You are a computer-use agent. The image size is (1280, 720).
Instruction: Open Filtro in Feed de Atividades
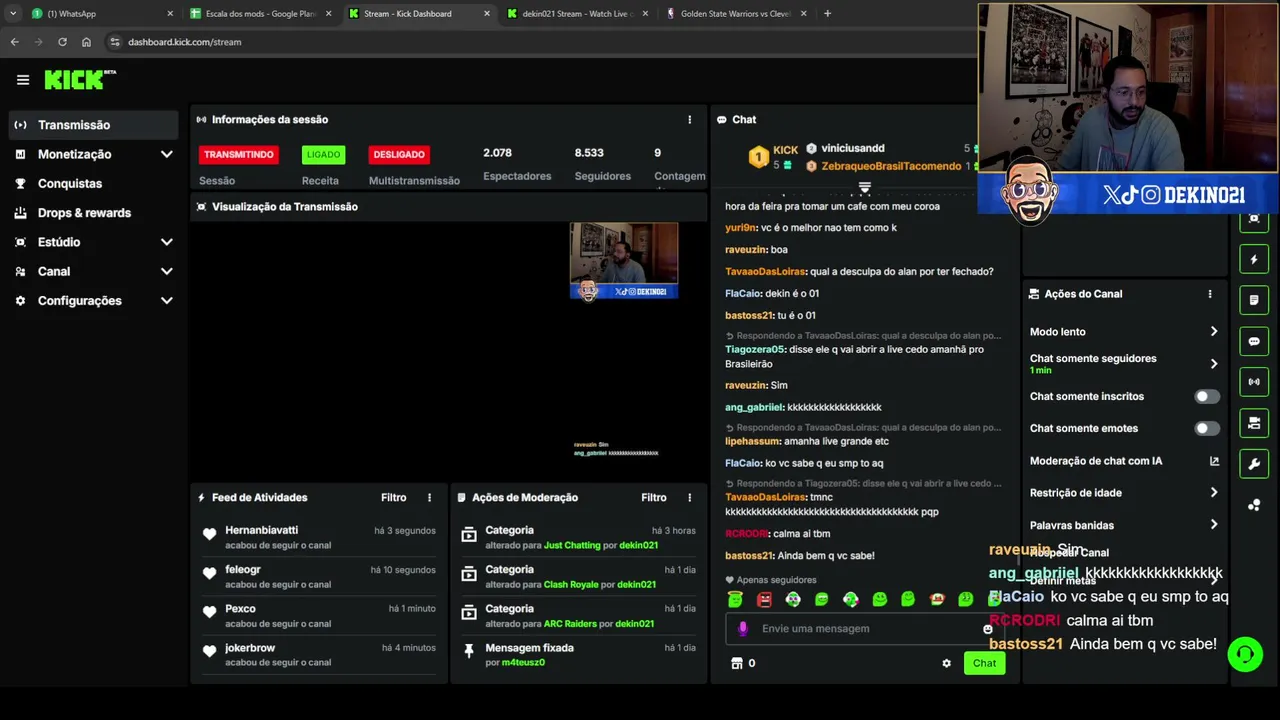pos(393,497)
